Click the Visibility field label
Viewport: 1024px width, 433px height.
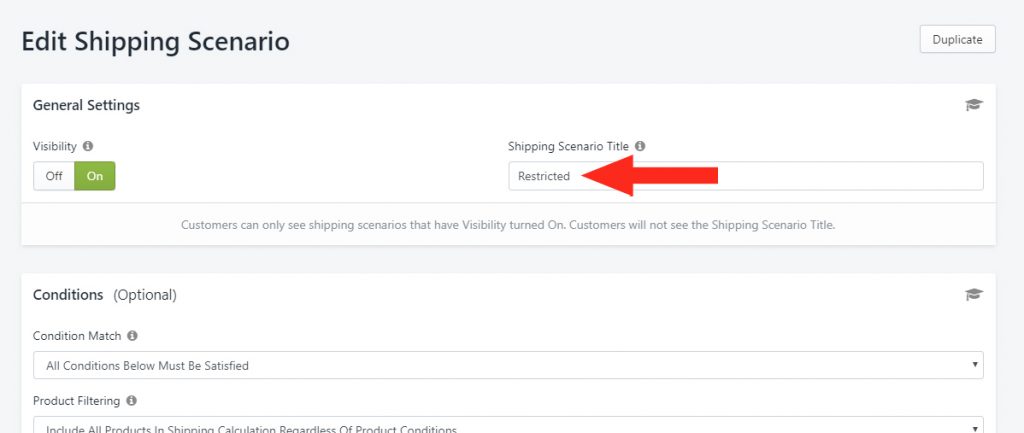(55, 146)
